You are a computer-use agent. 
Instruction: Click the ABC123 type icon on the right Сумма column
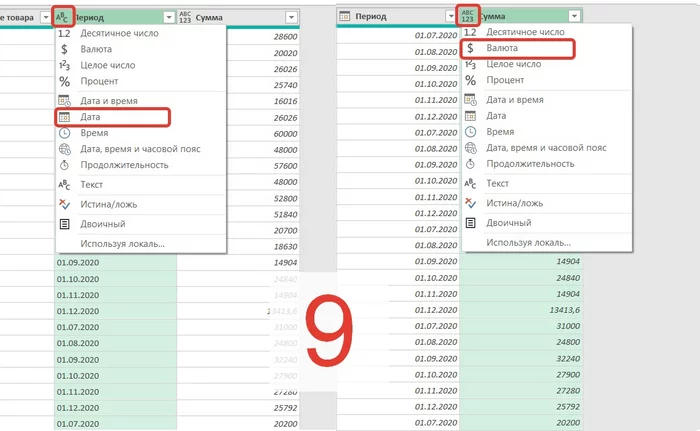pyautogui.click(x=467, y=16)
